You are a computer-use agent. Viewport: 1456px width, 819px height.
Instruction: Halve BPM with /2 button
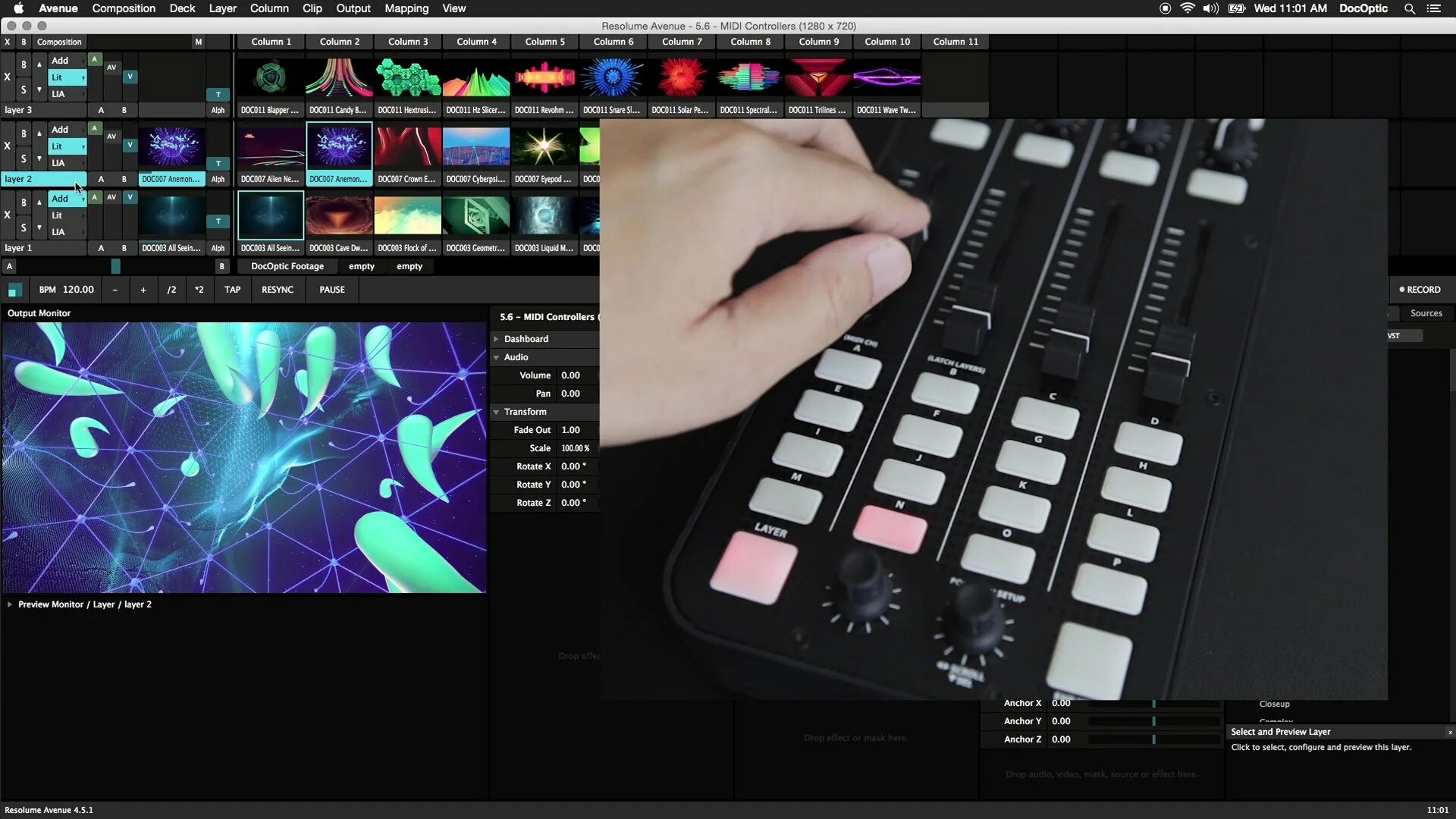point(171,290)
